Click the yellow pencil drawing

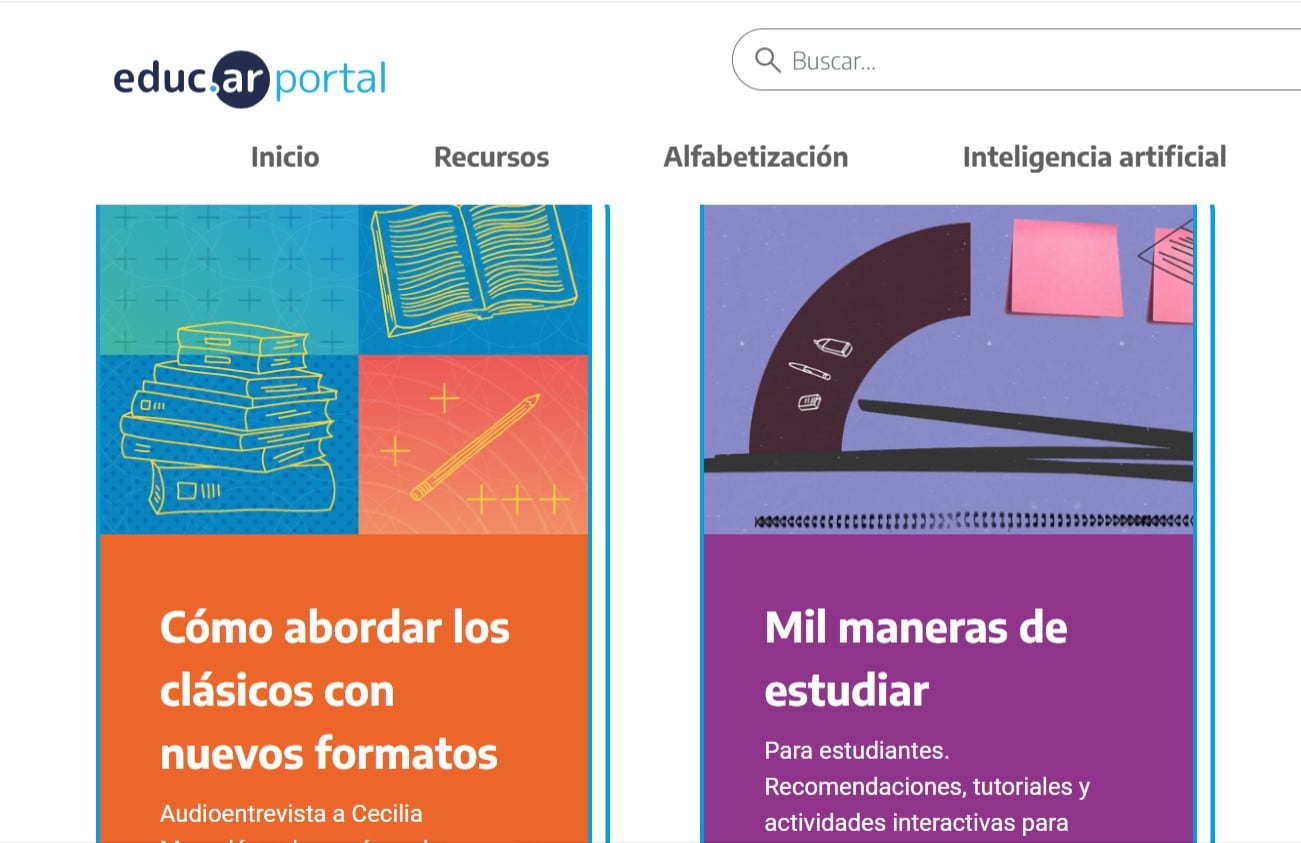475,446
